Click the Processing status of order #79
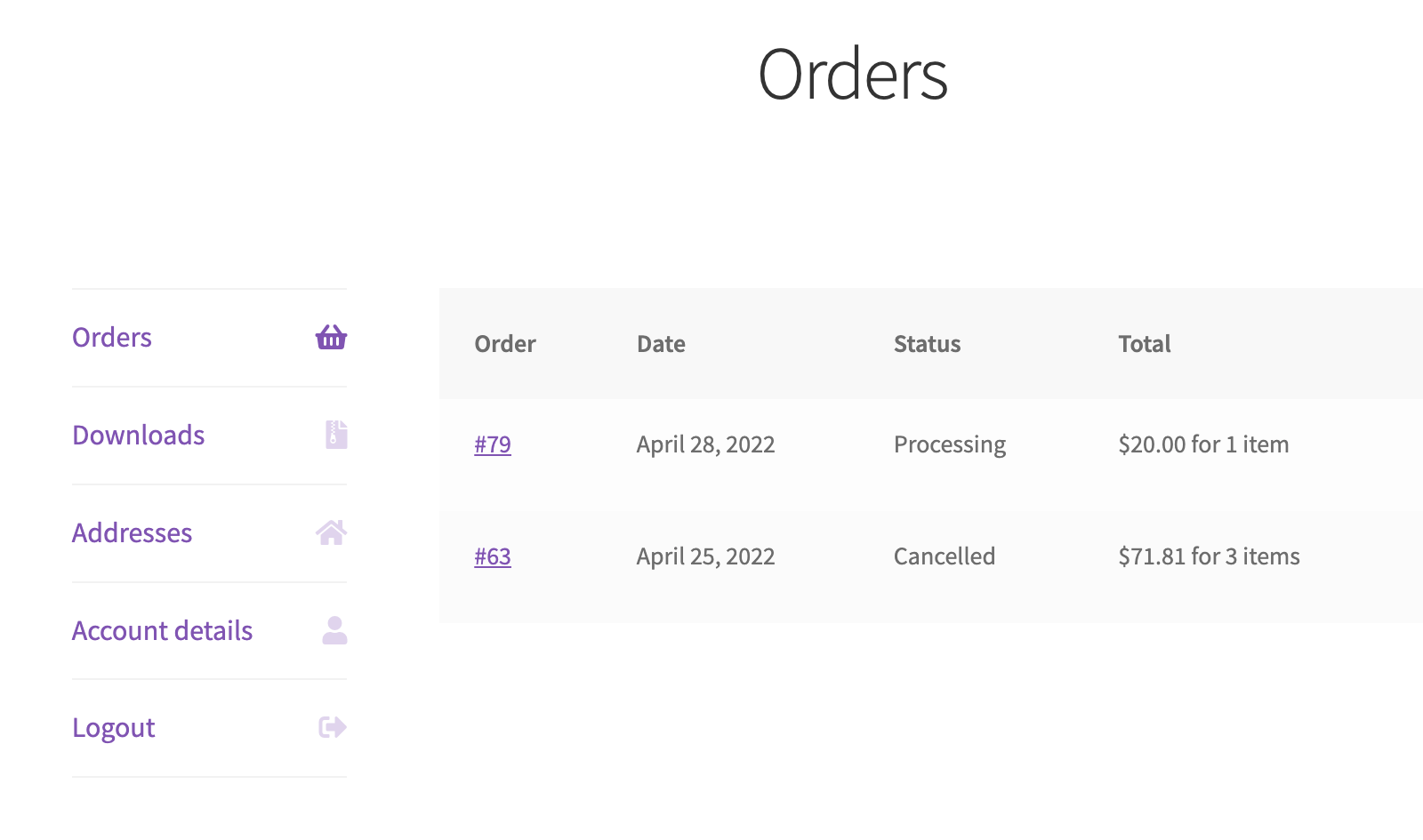 pyautogui.click(x=950, y=444)
